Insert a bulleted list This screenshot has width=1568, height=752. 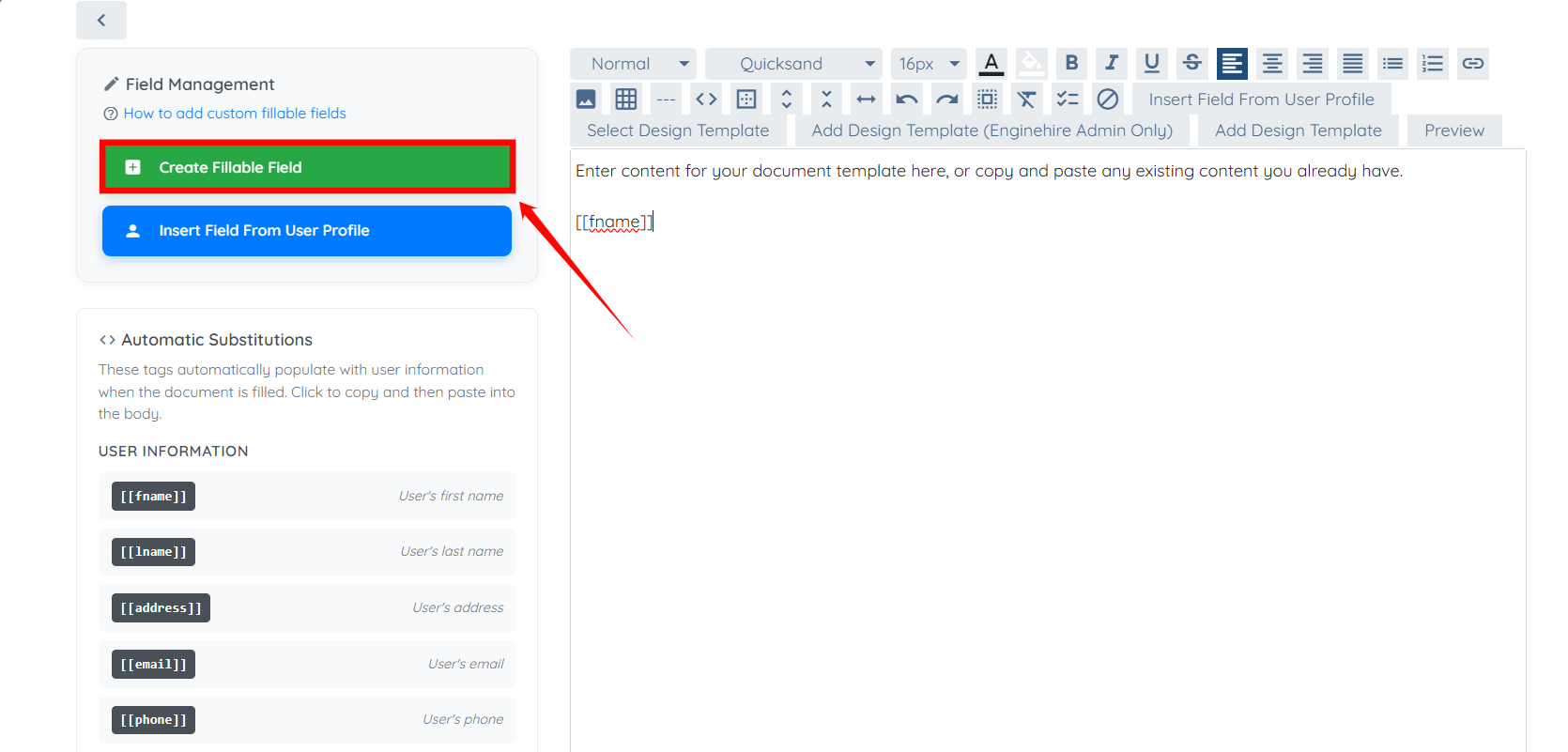click(1392, 64)
